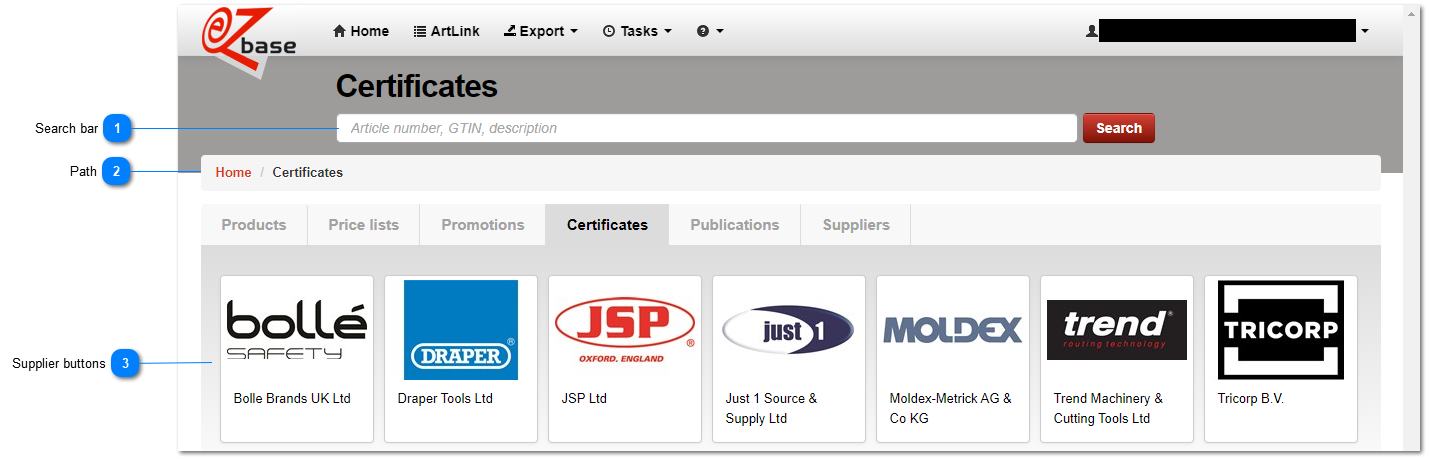Open Draper supplier logo
1429x460 pixels.
(461, 330)
